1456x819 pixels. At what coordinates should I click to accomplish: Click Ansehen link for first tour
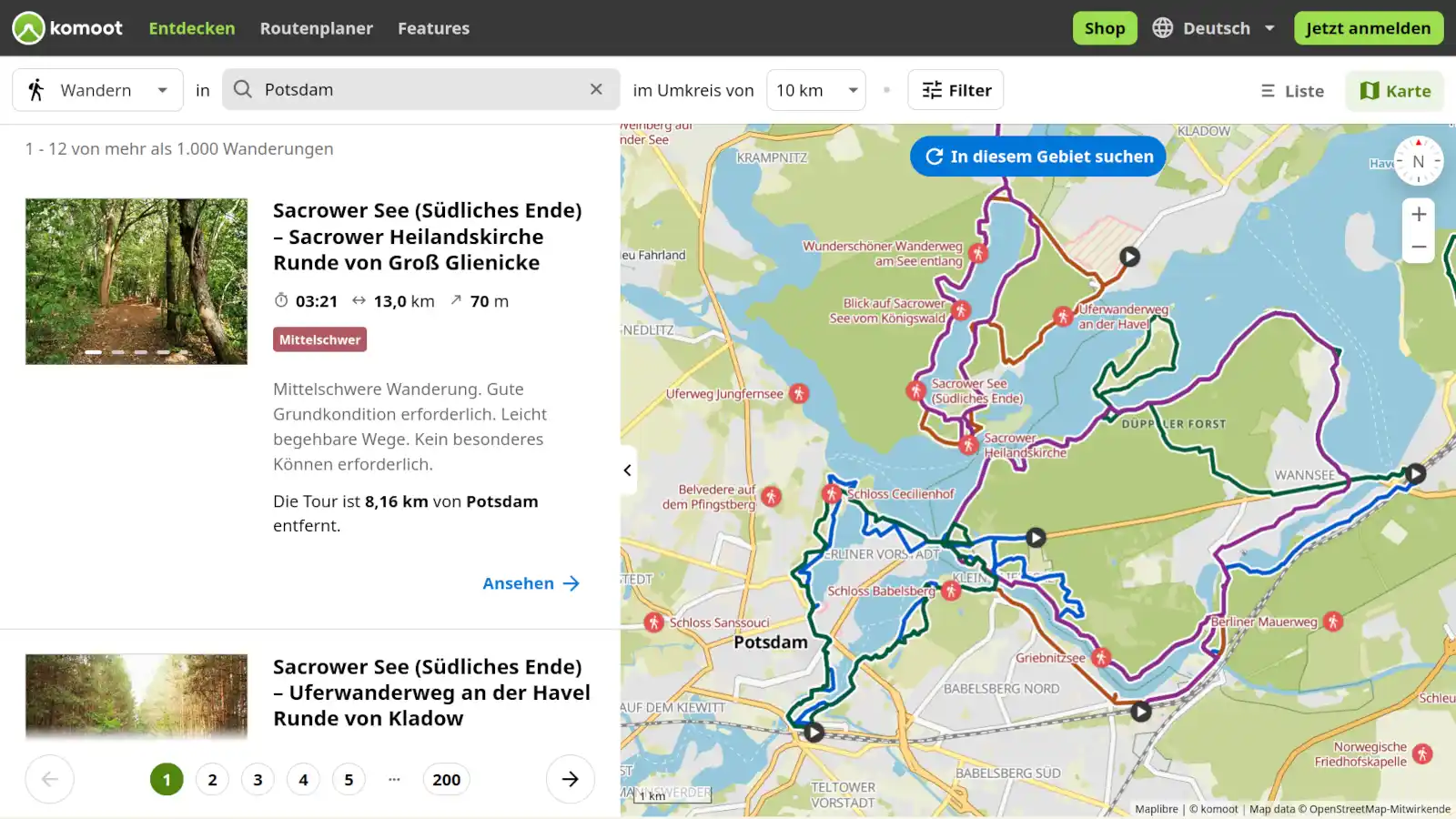pyautogui.click(x=531, y=583)
